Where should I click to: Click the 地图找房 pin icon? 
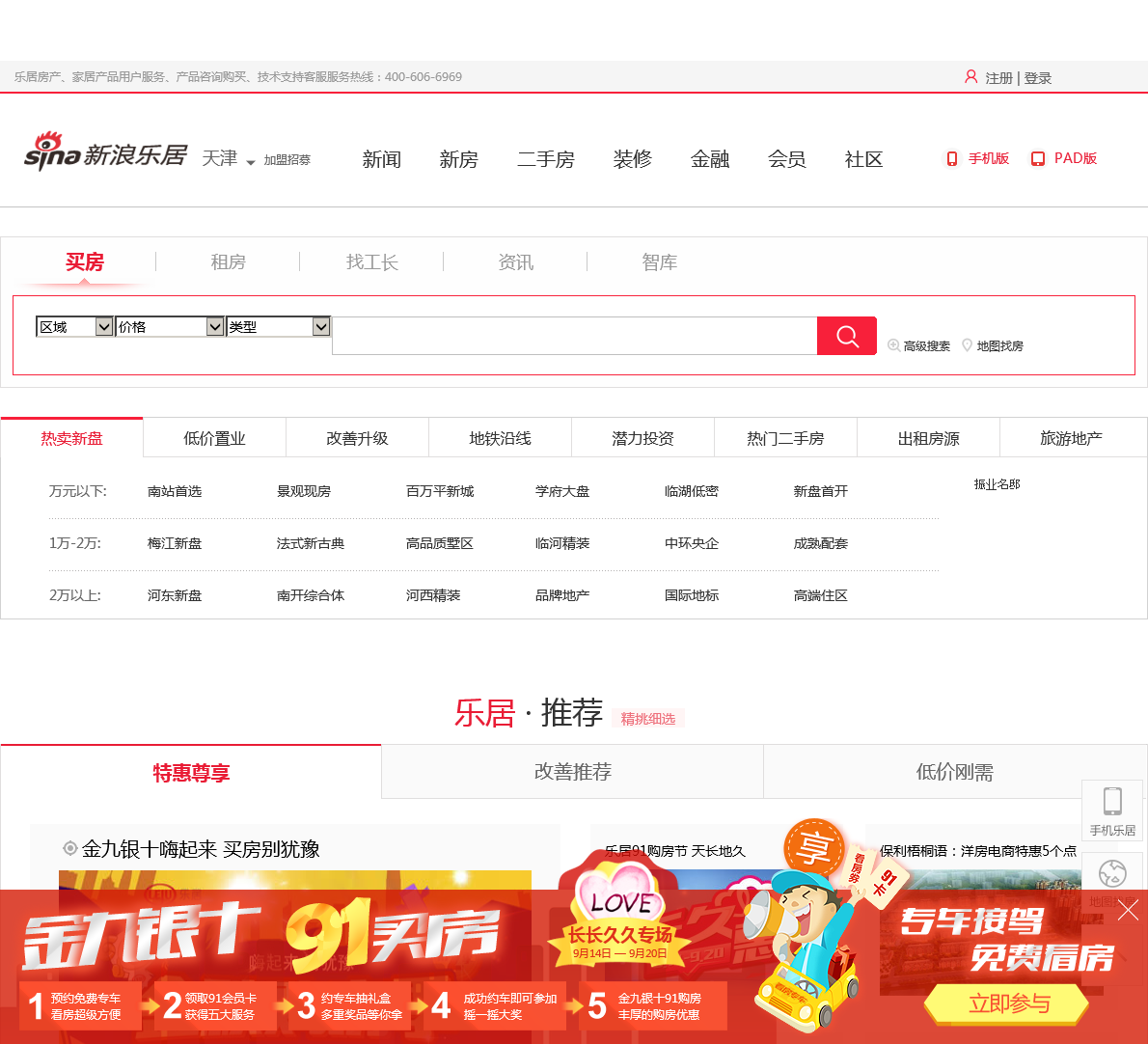pyautogui.click(x=967, y=345)
